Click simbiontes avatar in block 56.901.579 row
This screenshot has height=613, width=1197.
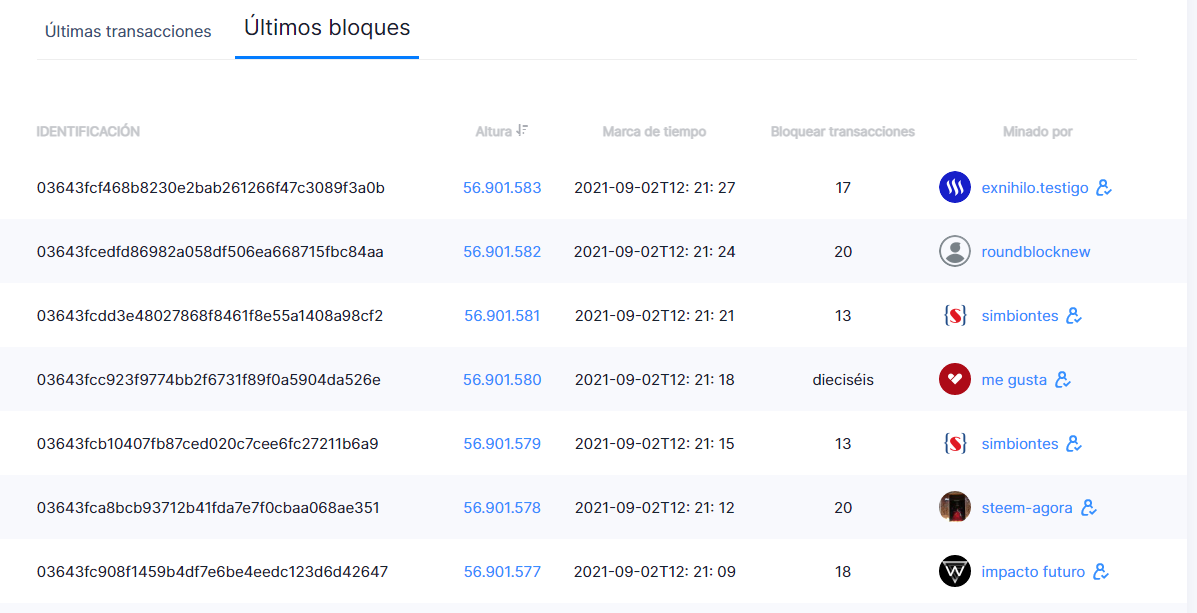pyautogui.click(x=954, y=444)
